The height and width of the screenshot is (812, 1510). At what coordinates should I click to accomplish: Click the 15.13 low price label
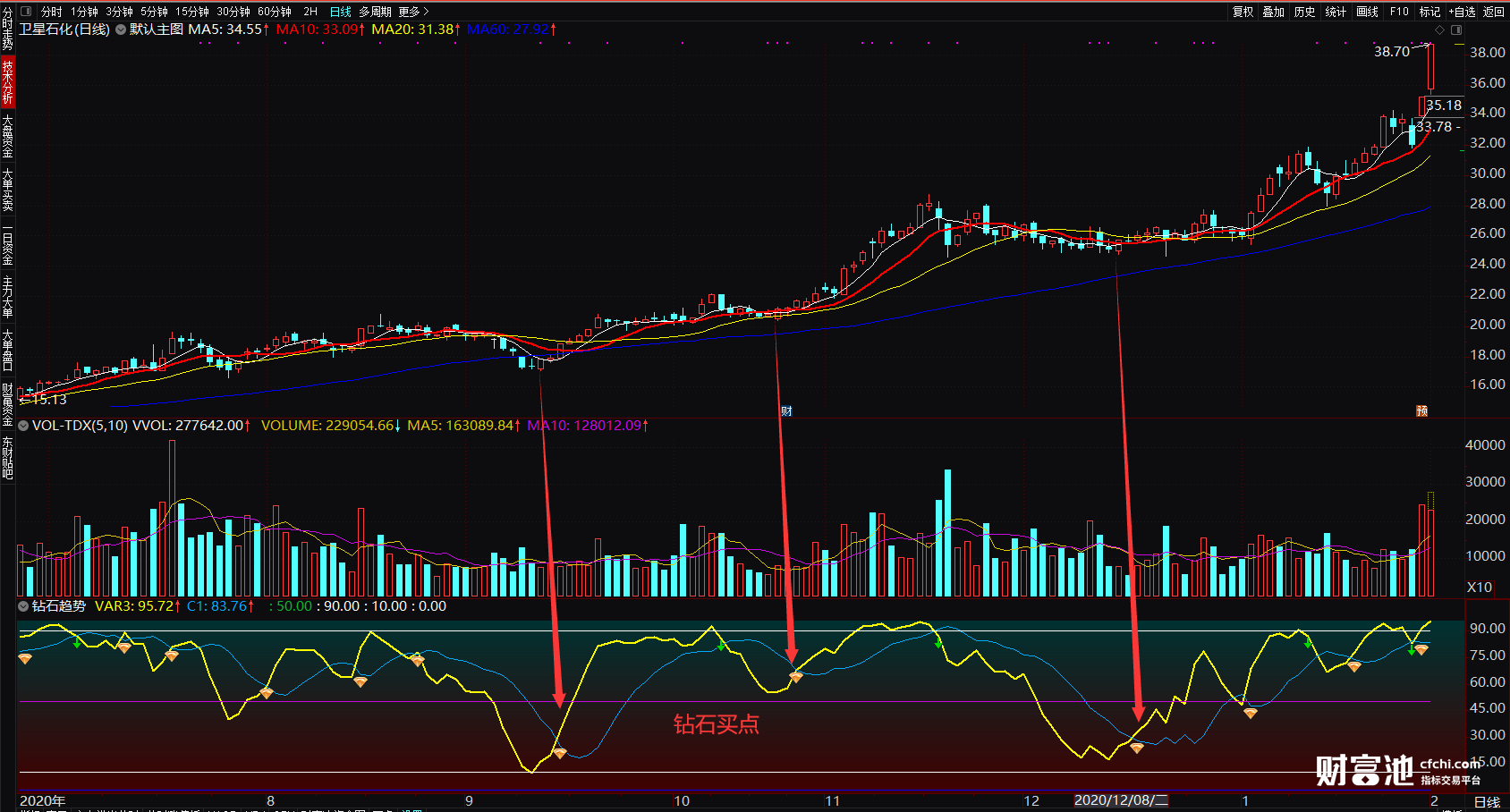pos(48,400)
